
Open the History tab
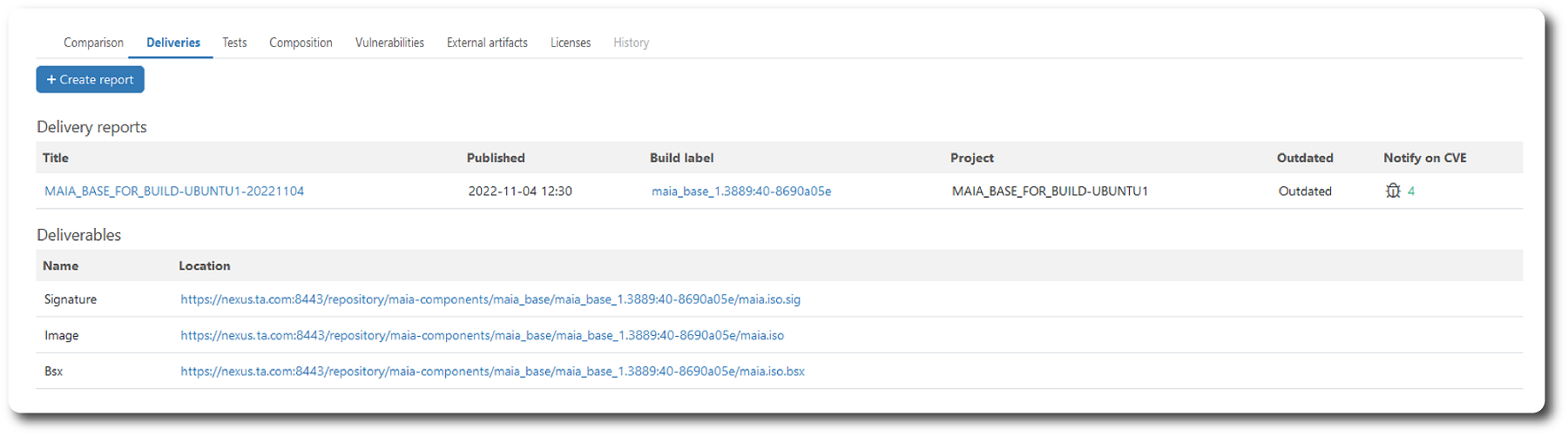[631, 43]
